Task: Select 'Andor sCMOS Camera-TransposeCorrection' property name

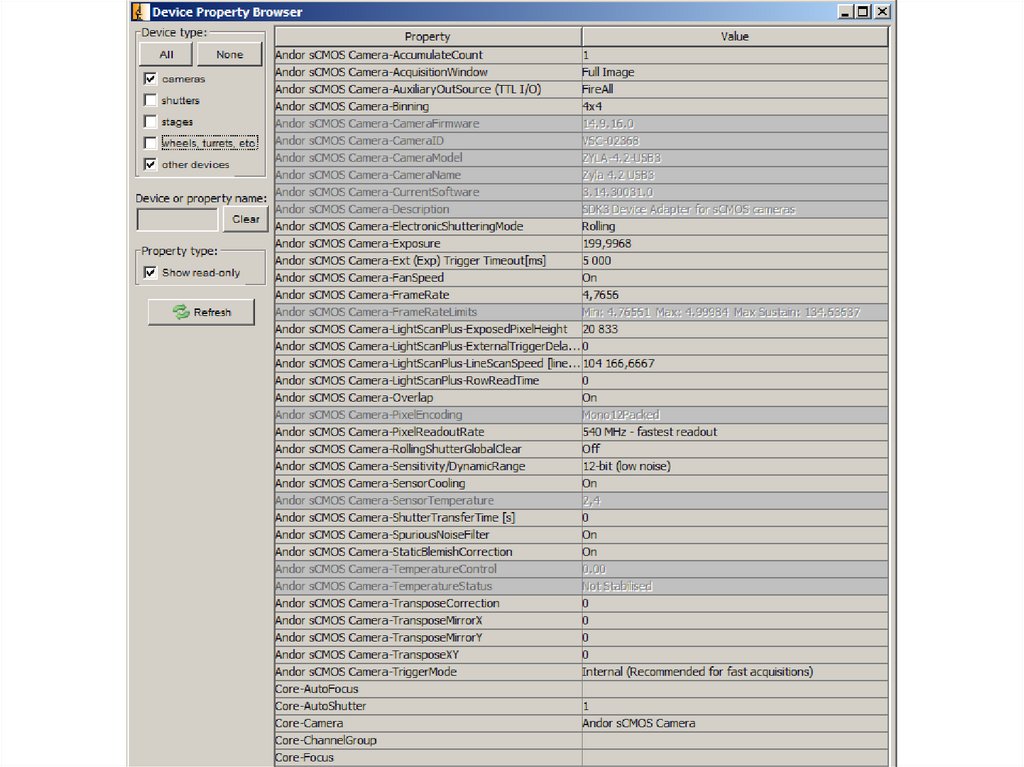Action: point(428,603)
